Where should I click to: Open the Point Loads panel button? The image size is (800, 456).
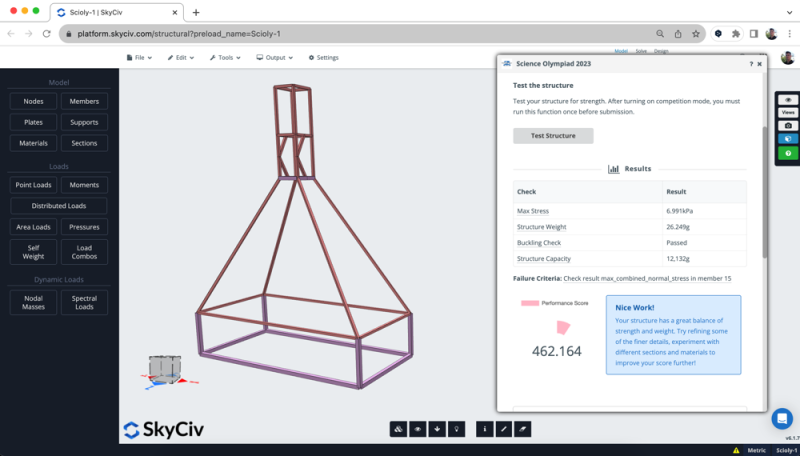coord(34,185)
